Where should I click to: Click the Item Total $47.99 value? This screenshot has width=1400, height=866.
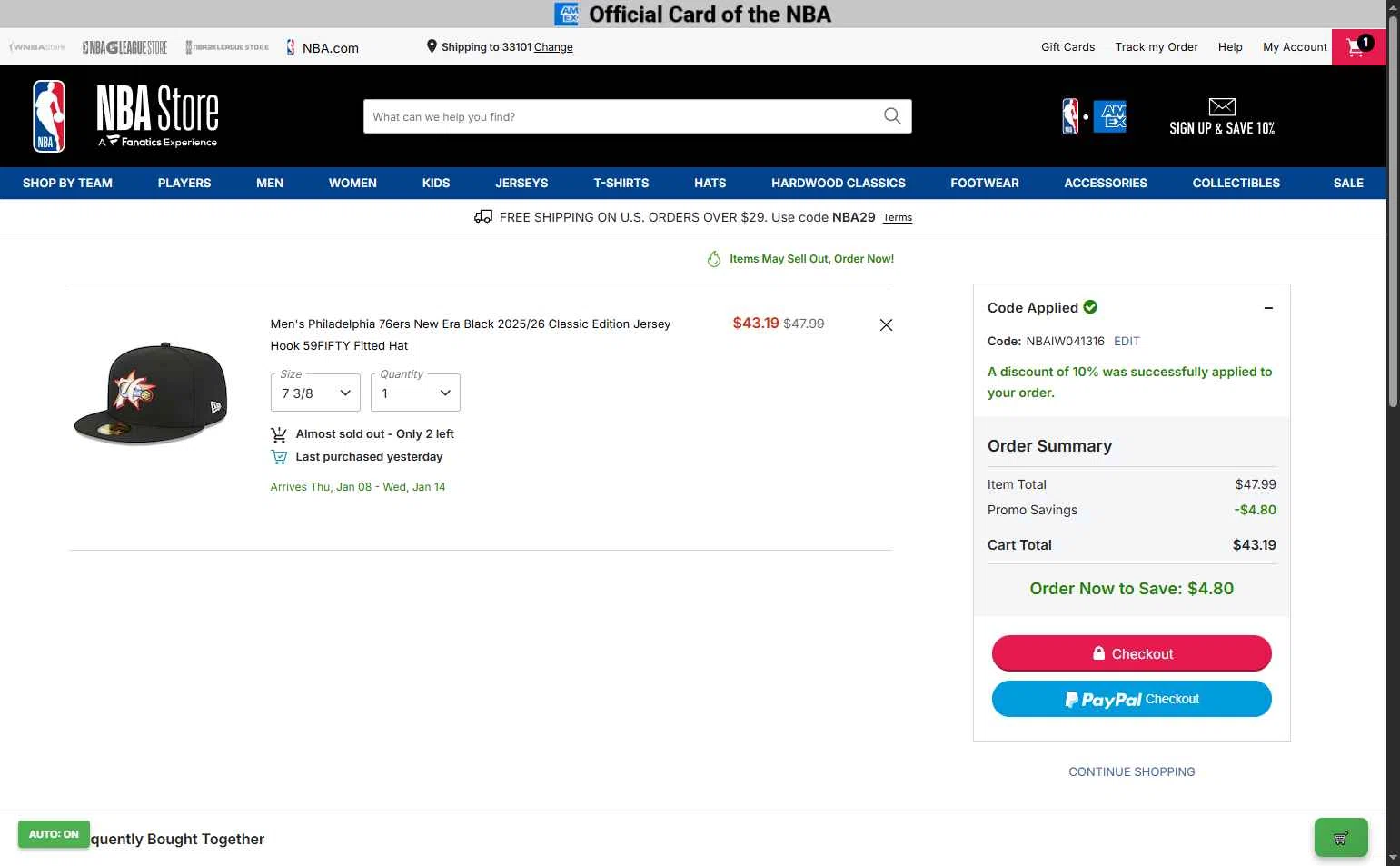coord(1256,484)
